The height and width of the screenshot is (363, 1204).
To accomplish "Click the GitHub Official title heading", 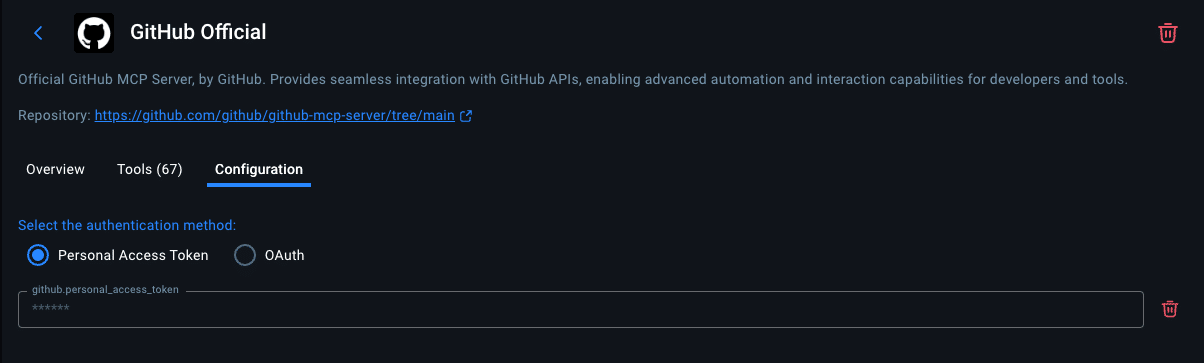I will (x=198, y=33).
